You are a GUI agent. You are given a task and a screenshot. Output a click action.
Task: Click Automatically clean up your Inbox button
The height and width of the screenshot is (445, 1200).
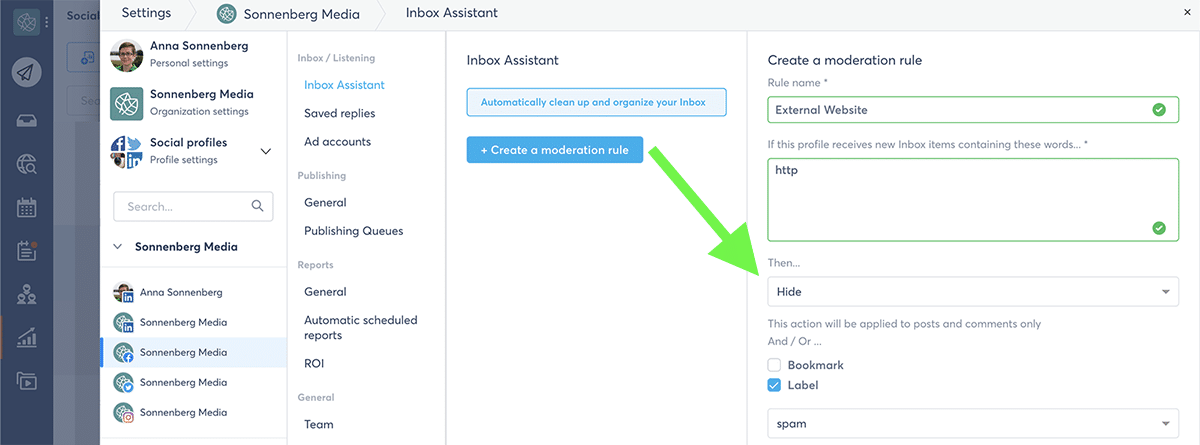(x=595, y=102)
